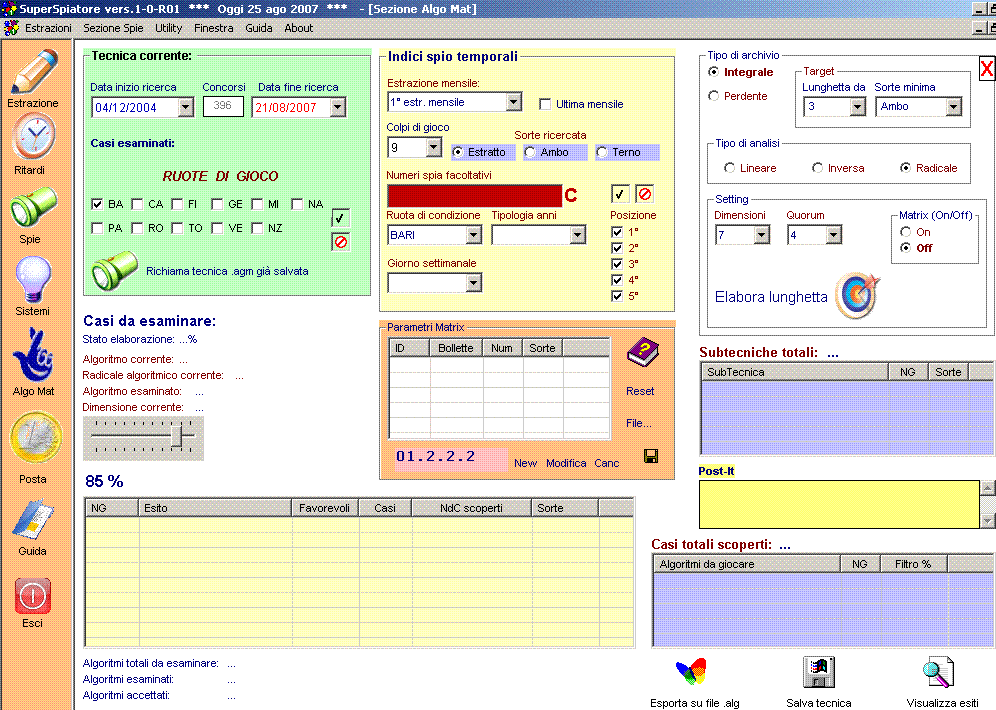Open the Sezione Spie menu

[113, 28]
